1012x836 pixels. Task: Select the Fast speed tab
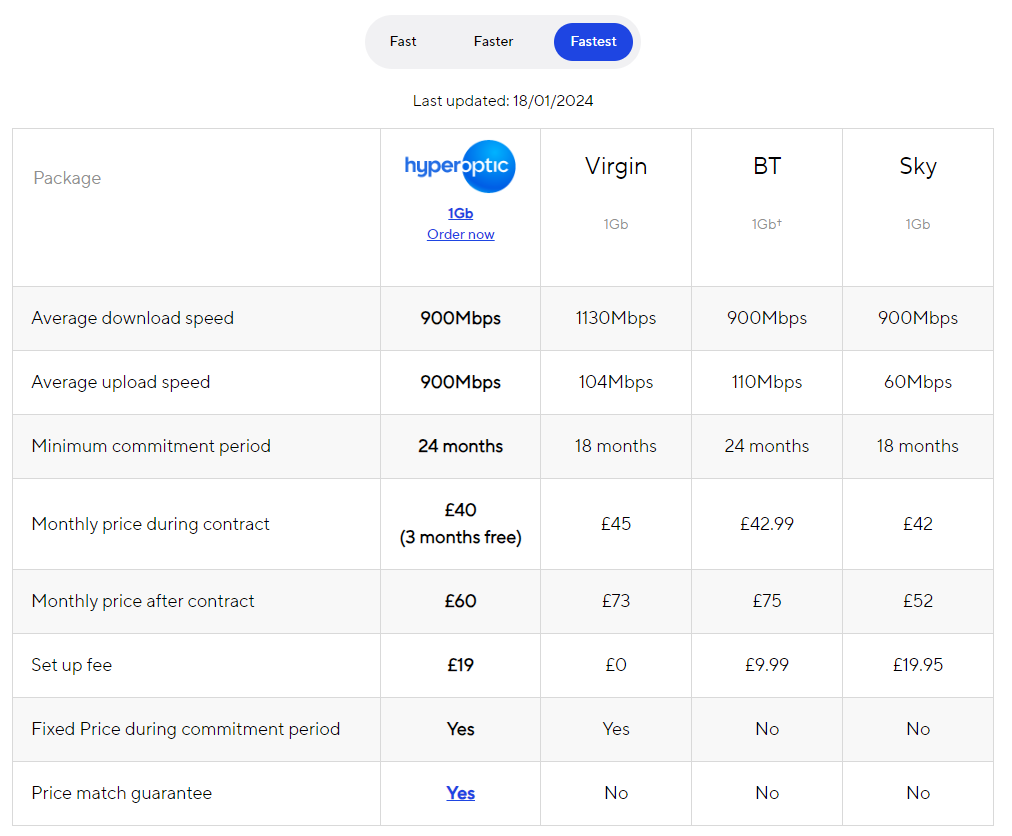[x=403, y=41]
